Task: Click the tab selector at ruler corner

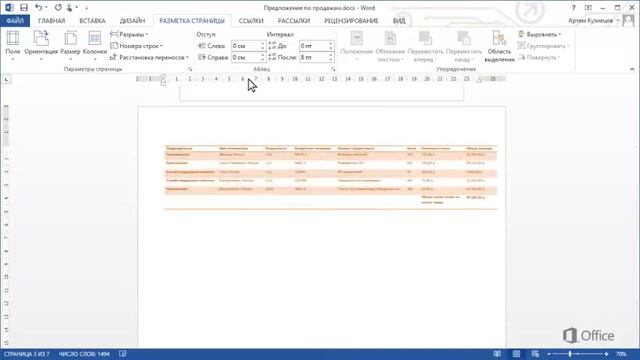Action: [x=6, y=79]
